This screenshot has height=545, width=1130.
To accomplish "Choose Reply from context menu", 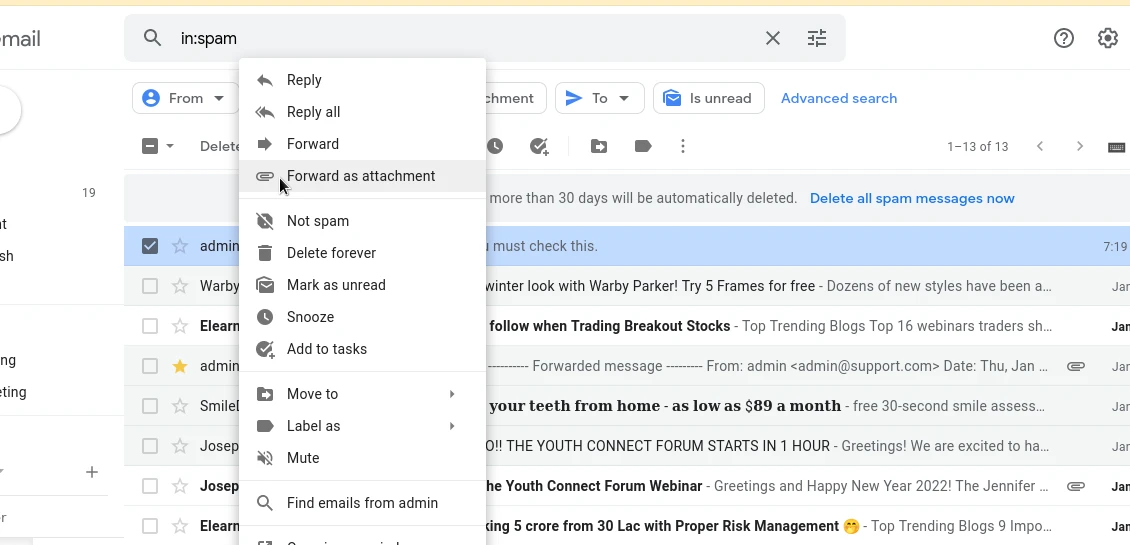I will tap(362, 80).
